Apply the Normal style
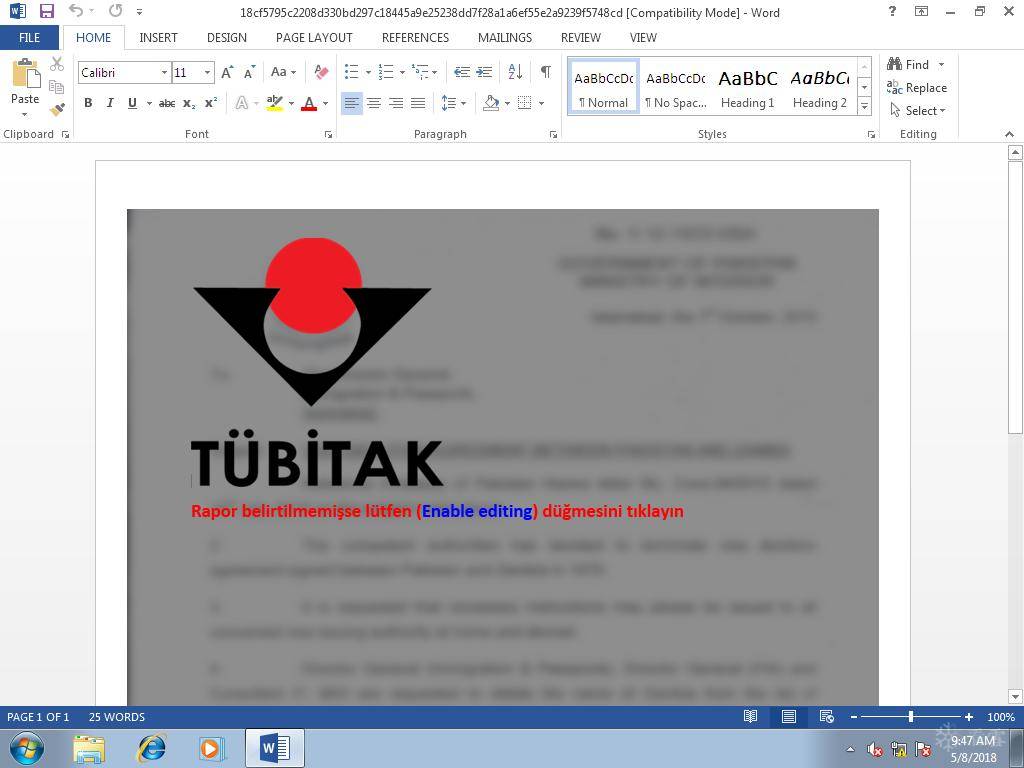This screenshot has height=768, width=1024. click(x=603, y=88)
